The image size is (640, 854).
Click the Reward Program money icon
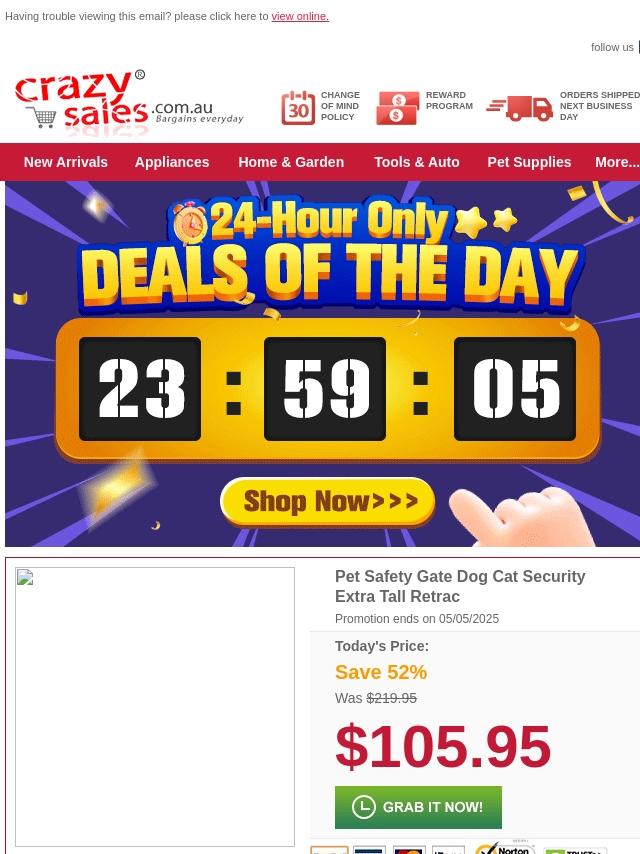(x=398, y=108)
